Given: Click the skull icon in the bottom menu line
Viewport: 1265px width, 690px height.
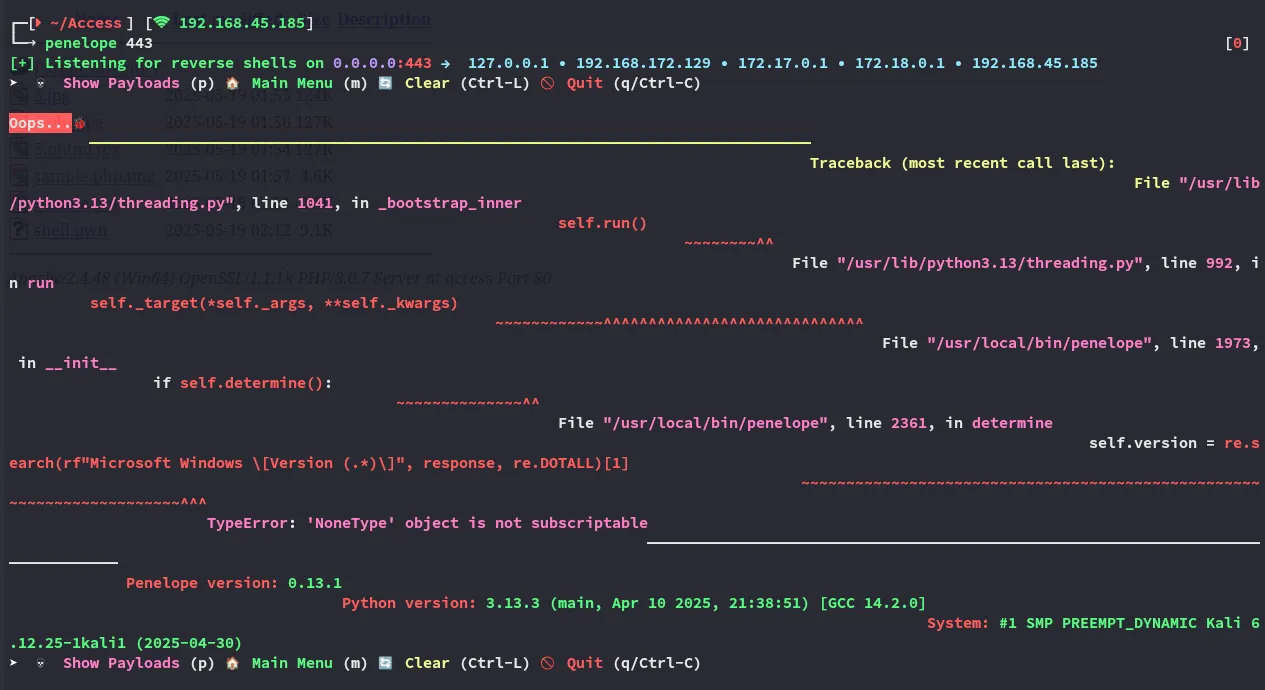Looking at the screenshot, I should point(41,663).
